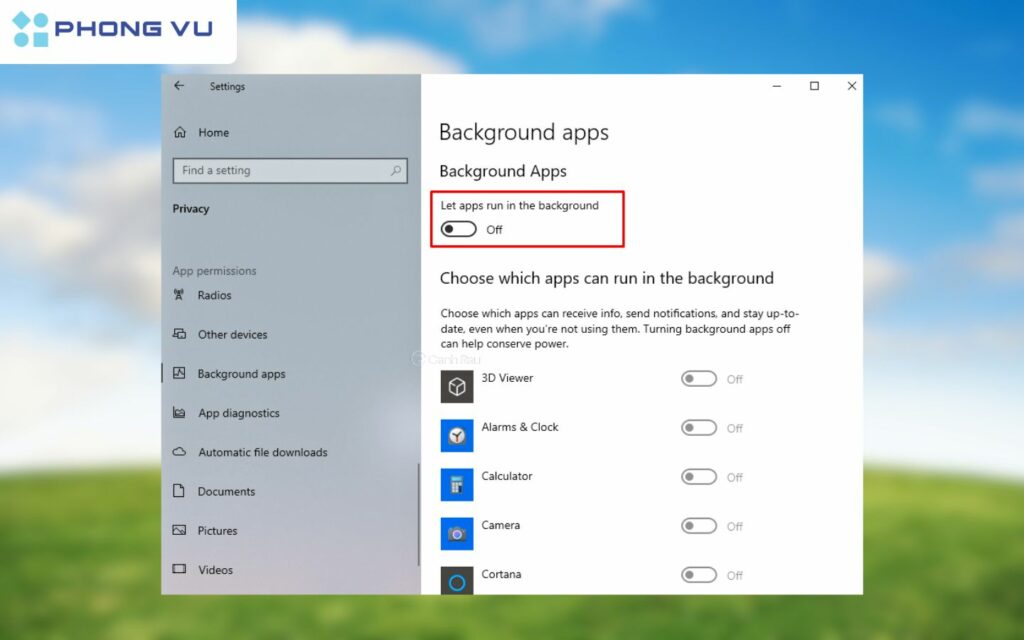
Task: Click the Cortana app icon
Action: [x=457, y=581]
